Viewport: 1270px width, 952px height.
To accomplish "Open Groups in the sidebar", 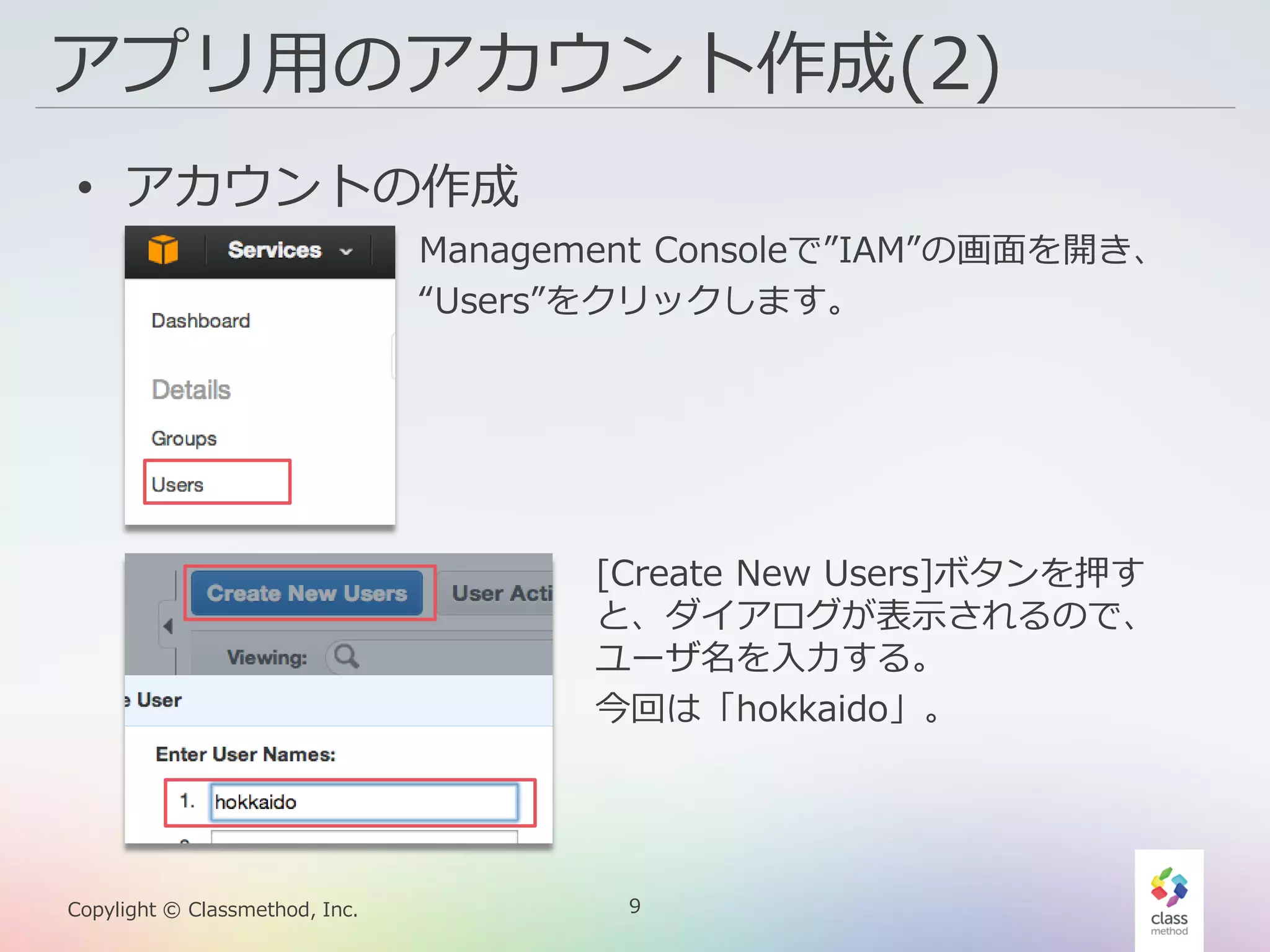I will pos(184,439).
